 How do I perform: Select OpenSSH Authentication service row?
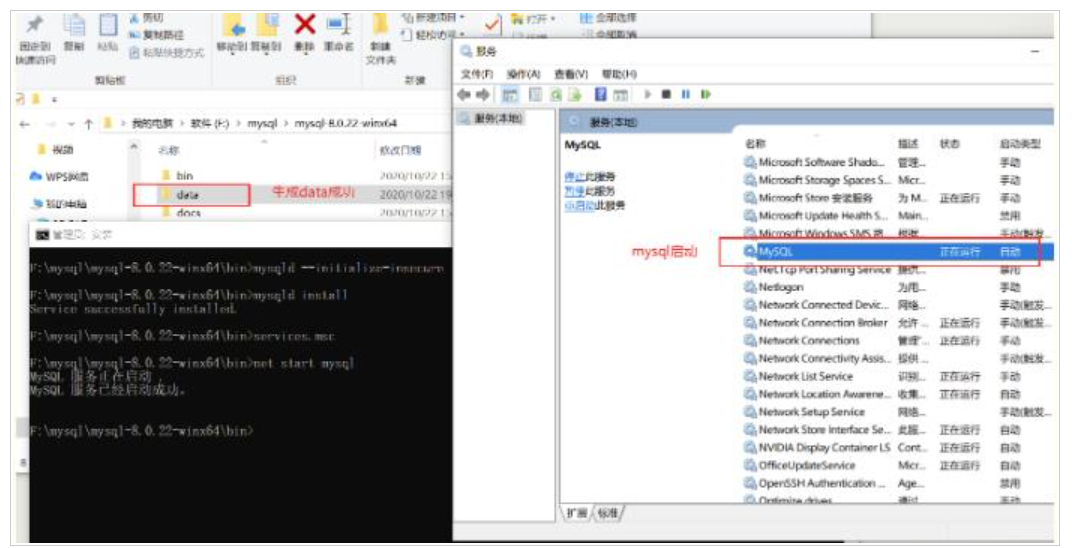pos(897,483)
